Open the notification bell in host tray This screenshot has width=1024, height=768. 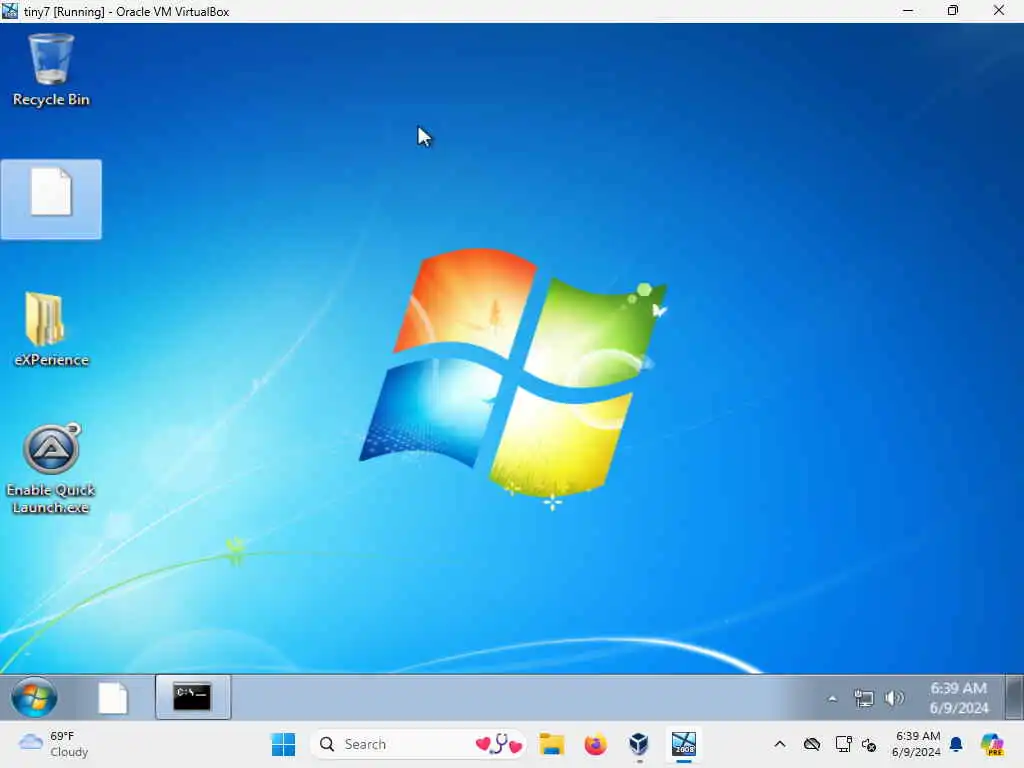pyautogui.click(x=956, y=744)
